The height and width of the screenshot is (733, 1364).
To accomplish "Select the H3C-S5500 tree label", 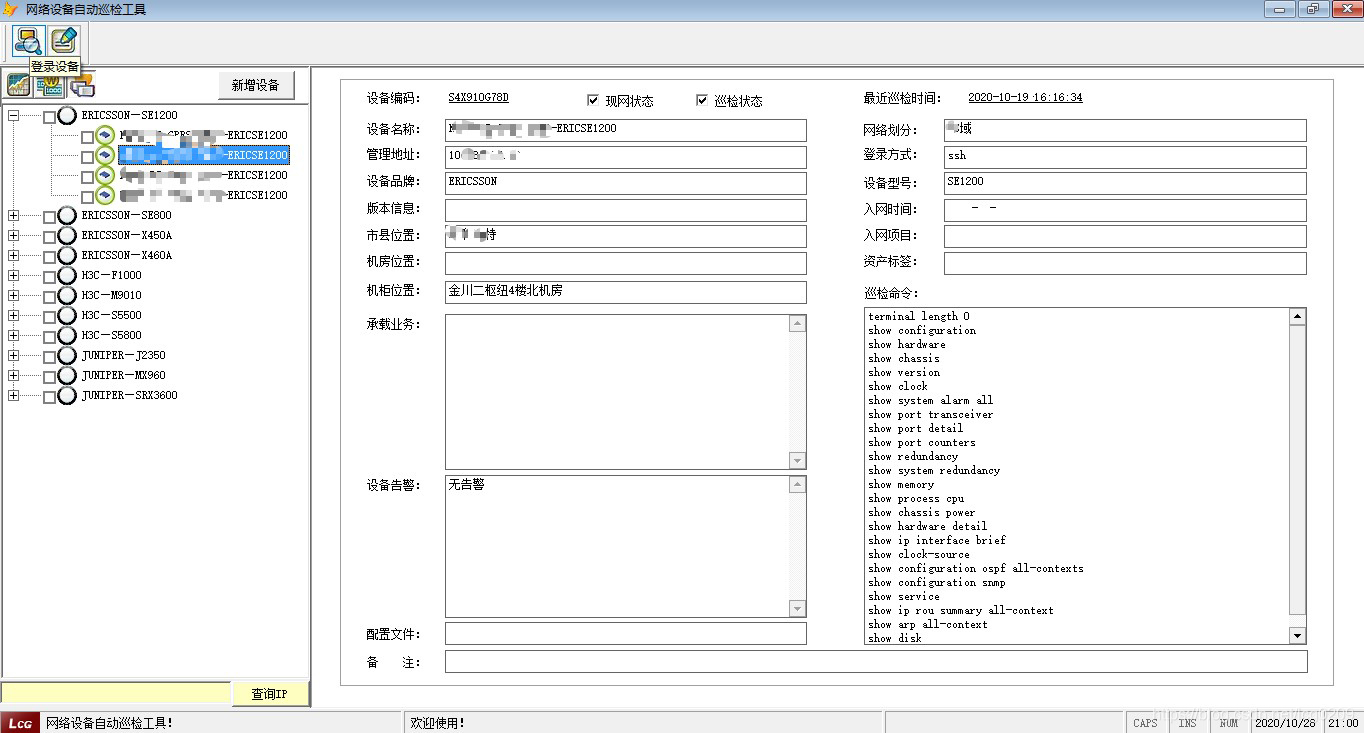I will coord(111,315).
